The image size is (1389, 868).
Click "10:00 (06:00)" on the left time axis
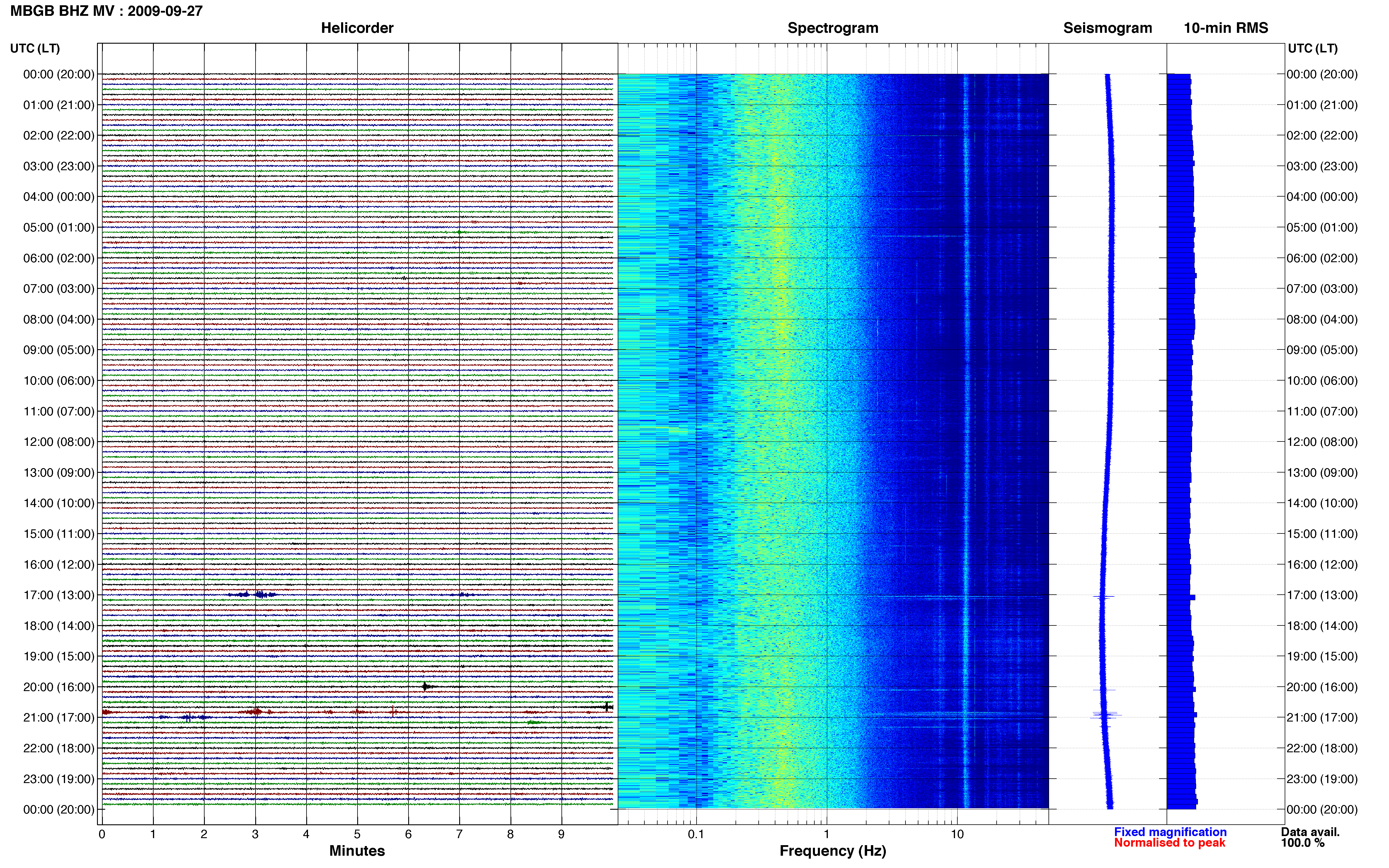(59, 381)
